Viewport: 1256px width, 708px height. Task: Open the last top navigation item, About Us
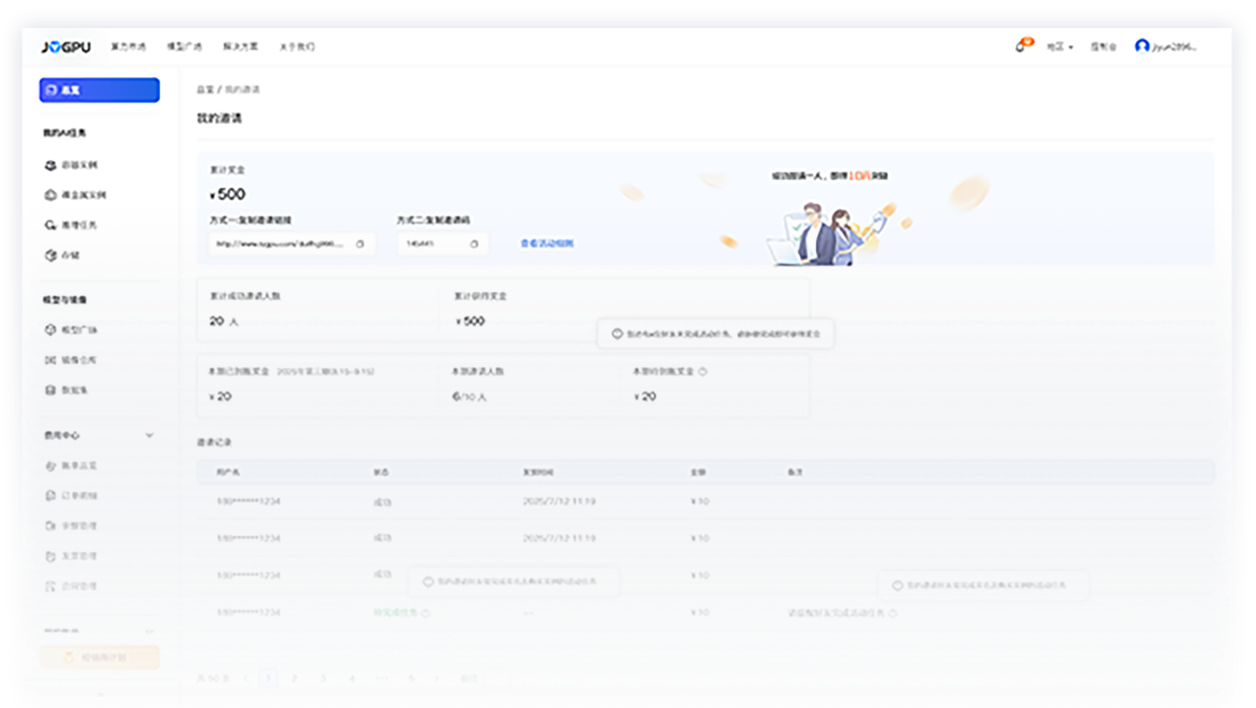[296, 47]
